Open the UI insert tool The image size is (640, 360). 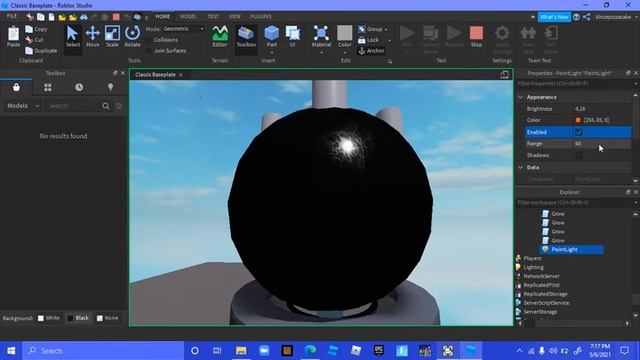[293, 37]
